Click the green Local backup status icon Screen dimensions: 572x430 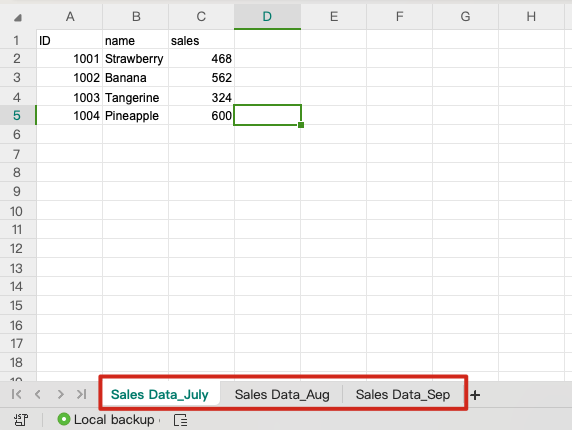click(x=63, y=419)
